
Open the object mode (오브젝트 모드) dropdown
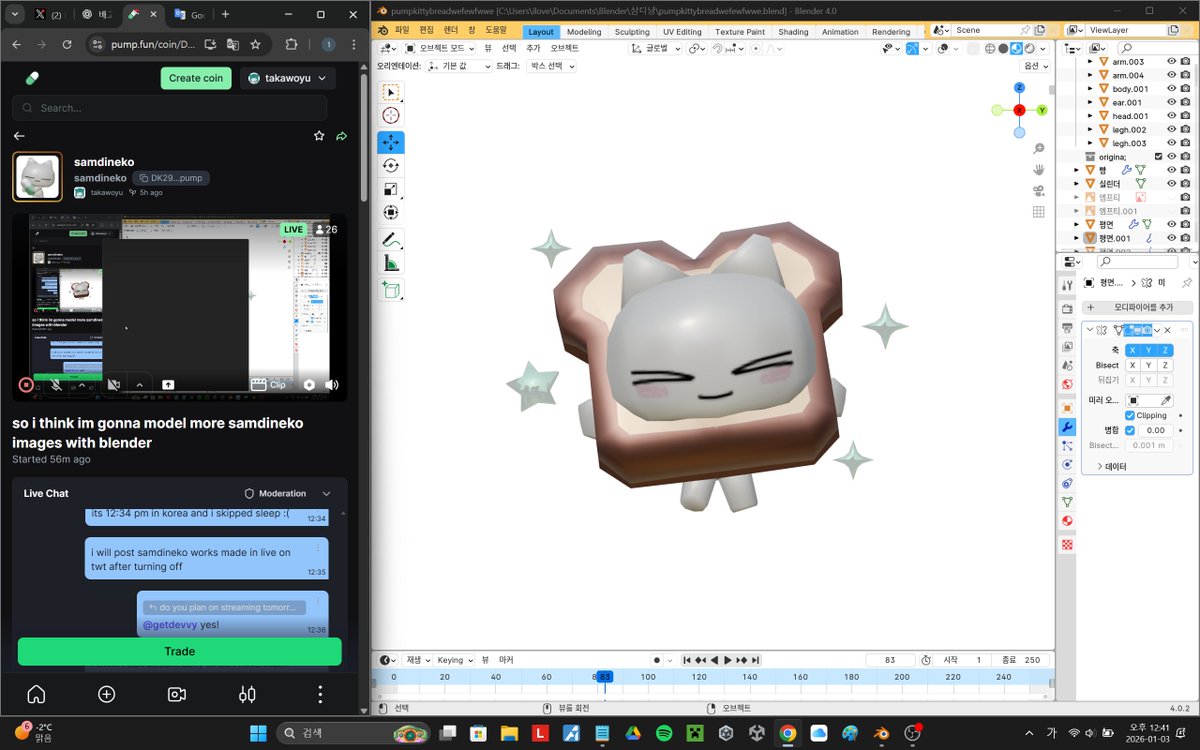tap(441, 48)
